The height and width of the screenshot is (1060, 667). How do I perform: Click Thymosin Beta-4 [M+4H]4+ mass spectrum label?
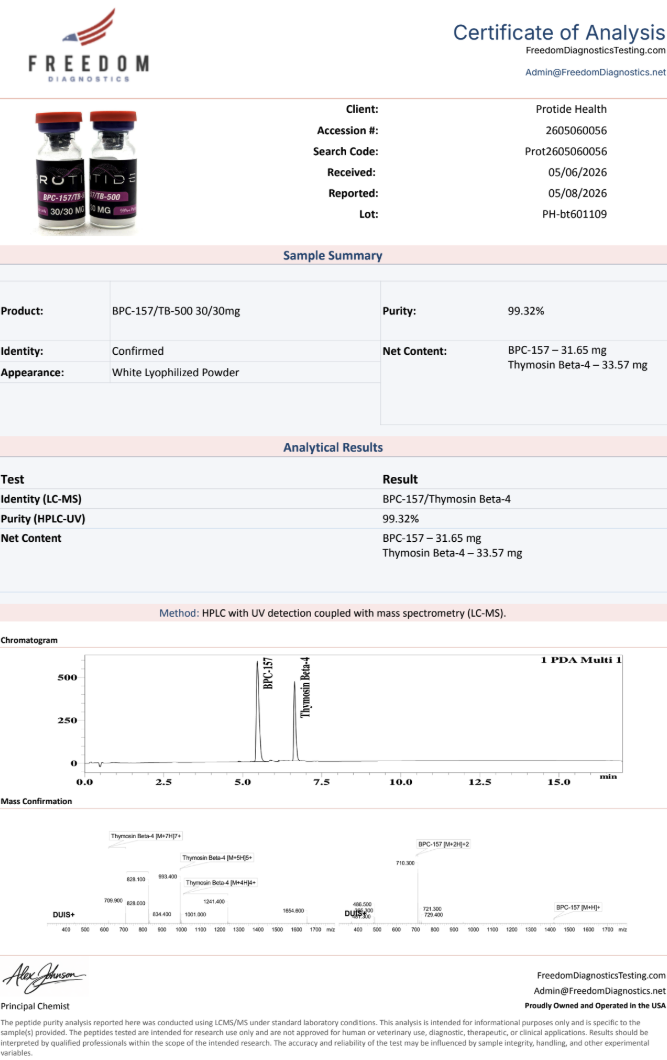click(x=220, y=883)
